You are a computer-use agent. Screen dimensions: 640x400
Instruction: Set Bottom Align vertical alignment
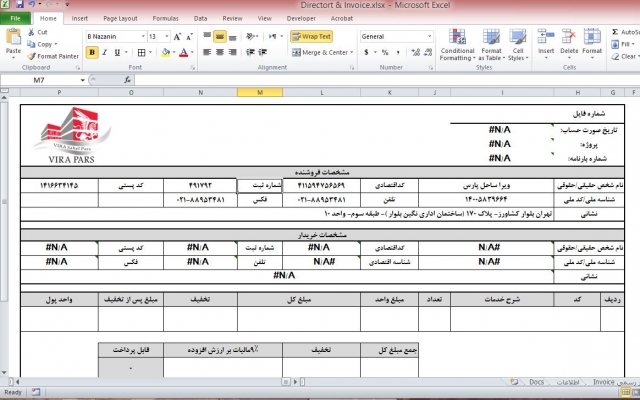click(x=232, y=36)
